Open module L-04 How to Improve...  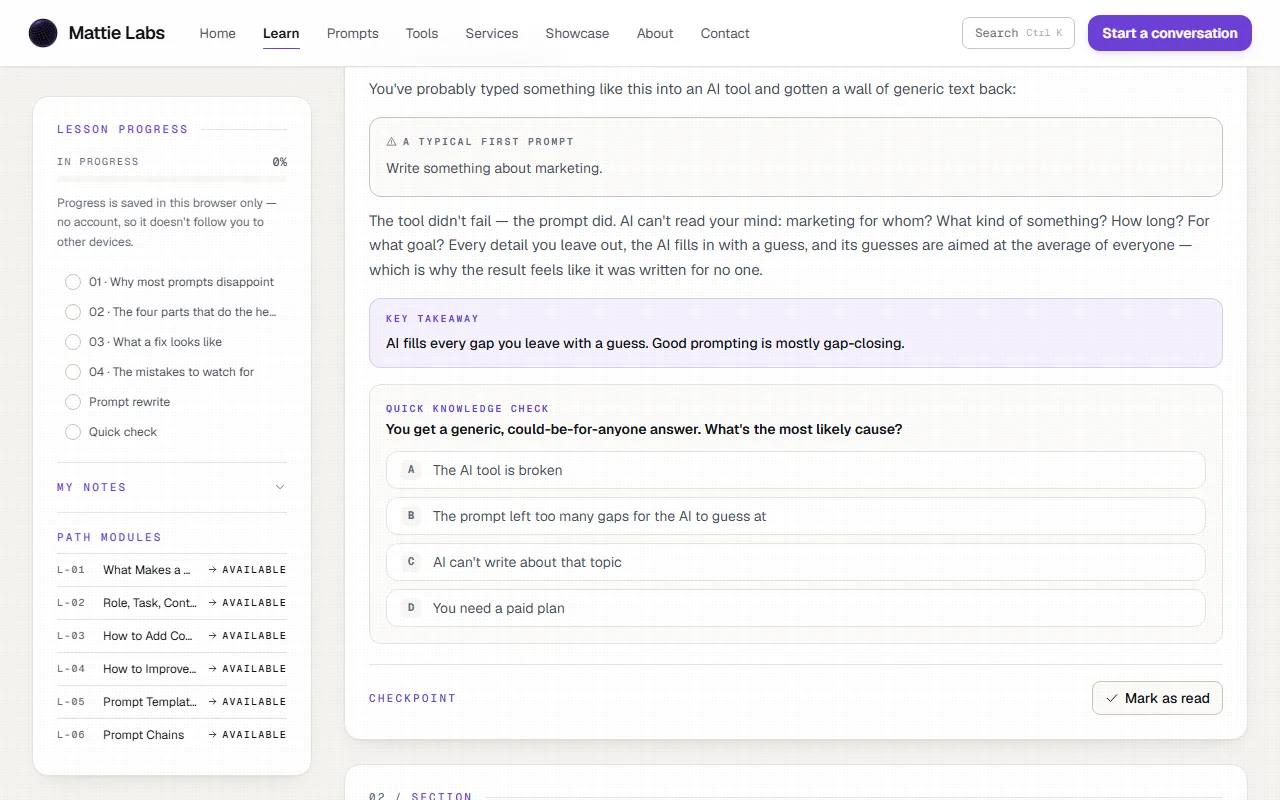tap(172, 669)
